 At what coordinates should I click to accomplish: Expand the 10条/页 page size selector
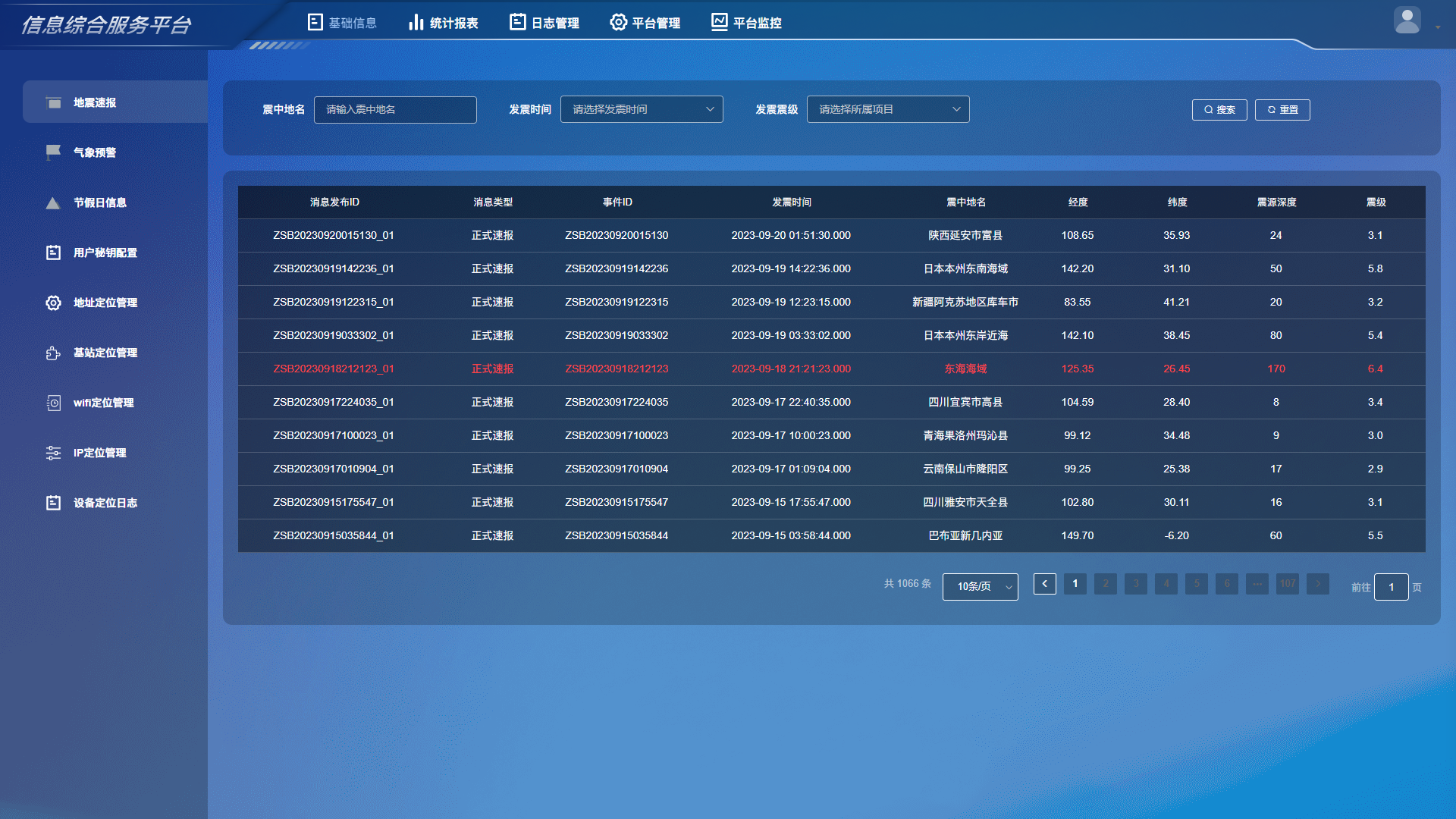pos(980,586)
